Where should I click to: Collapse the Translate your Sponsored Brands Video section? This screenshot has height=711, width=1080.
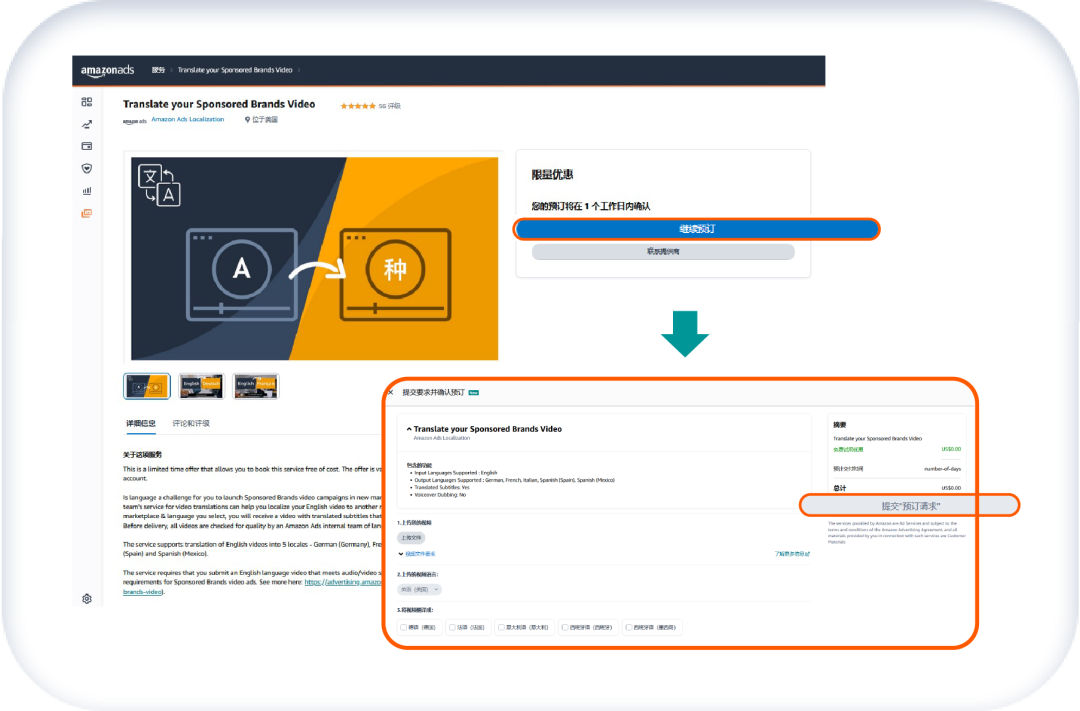409,429
